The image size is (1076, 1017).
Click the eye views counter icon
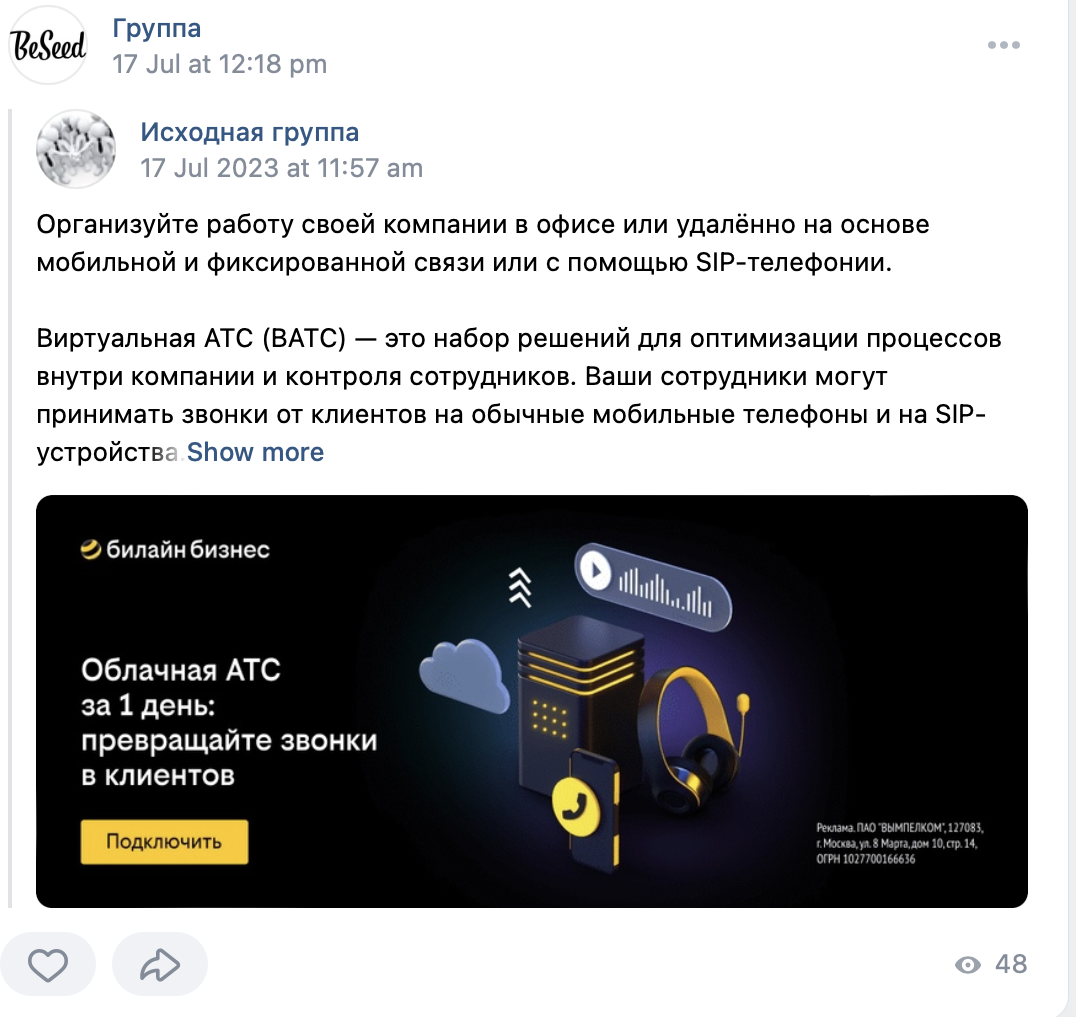tap(968, 965)
